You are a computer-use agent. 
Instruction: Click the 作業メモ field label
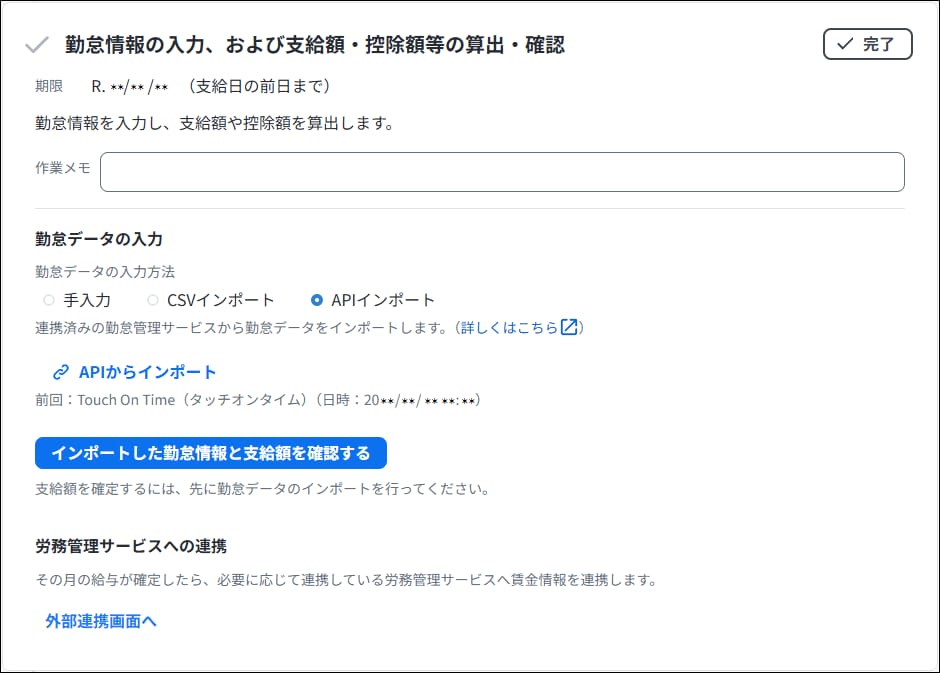63,168
